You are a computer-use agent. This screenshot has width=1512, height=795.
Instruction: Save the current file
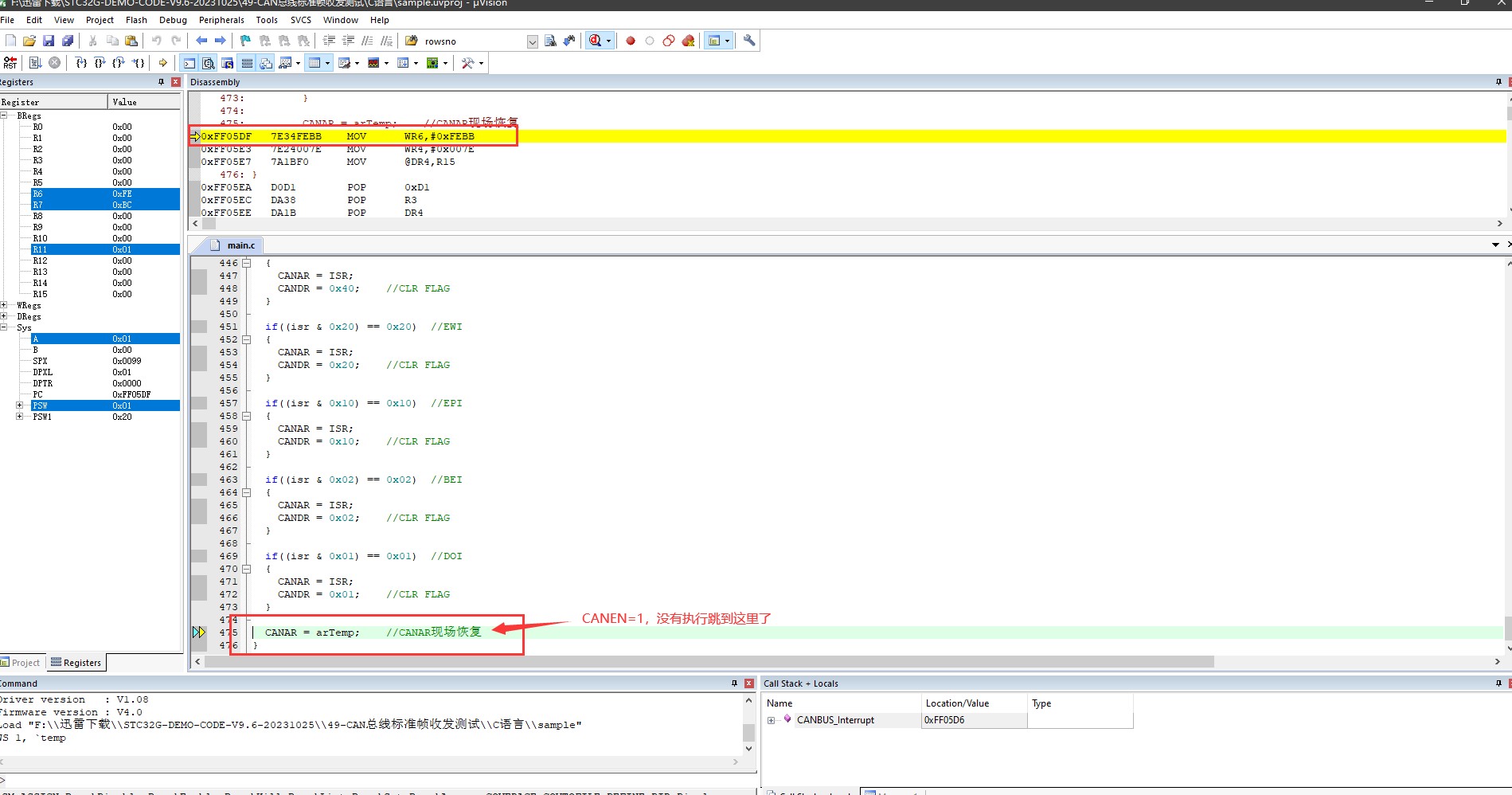(49, 41)
